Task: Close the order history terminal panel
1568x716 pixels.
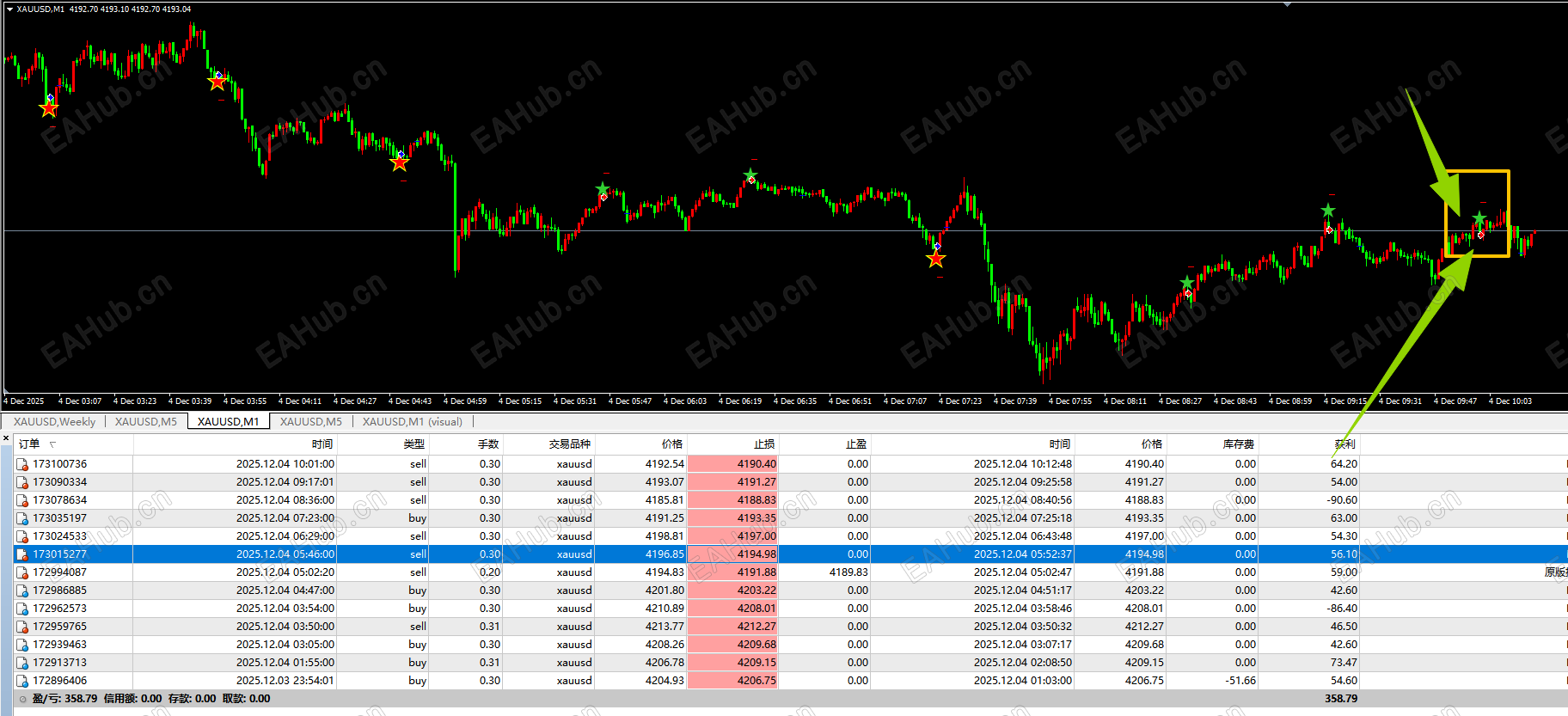Action: 6,438
